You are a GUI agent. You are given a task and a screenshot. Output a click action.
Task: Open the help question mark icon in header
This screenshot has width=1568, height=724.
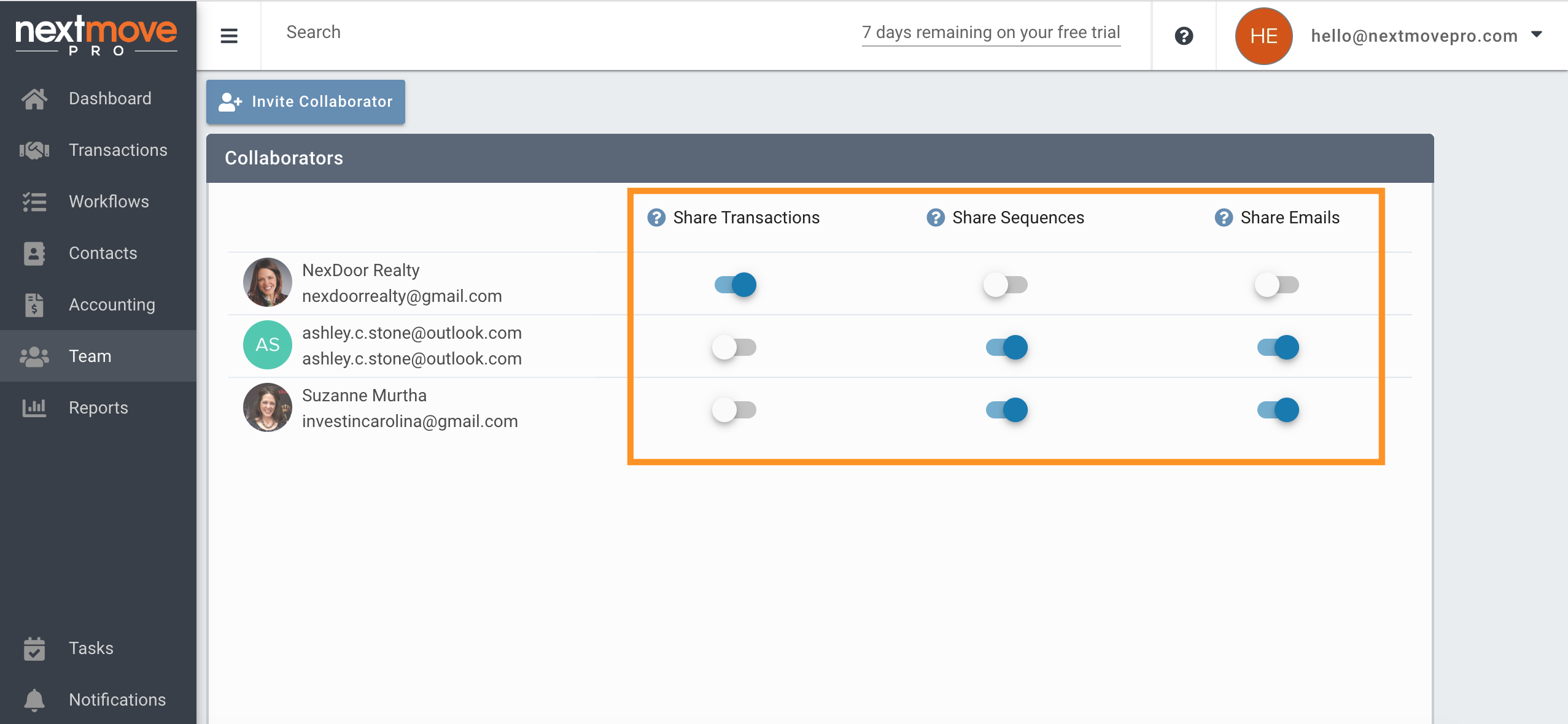[1184, 36]
